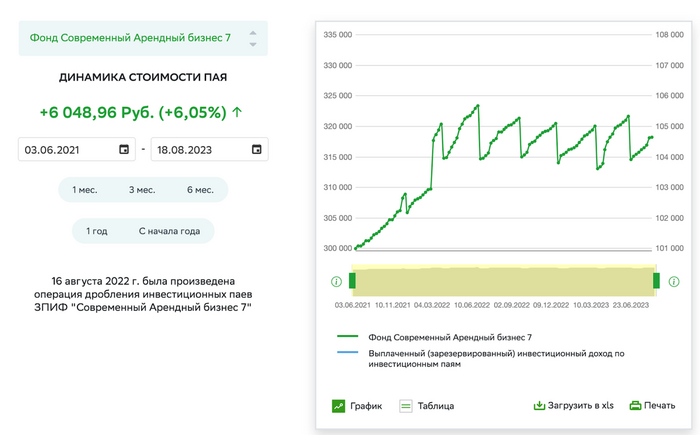
Task: Click the left info icon below chart
Action: click(336, 281)
